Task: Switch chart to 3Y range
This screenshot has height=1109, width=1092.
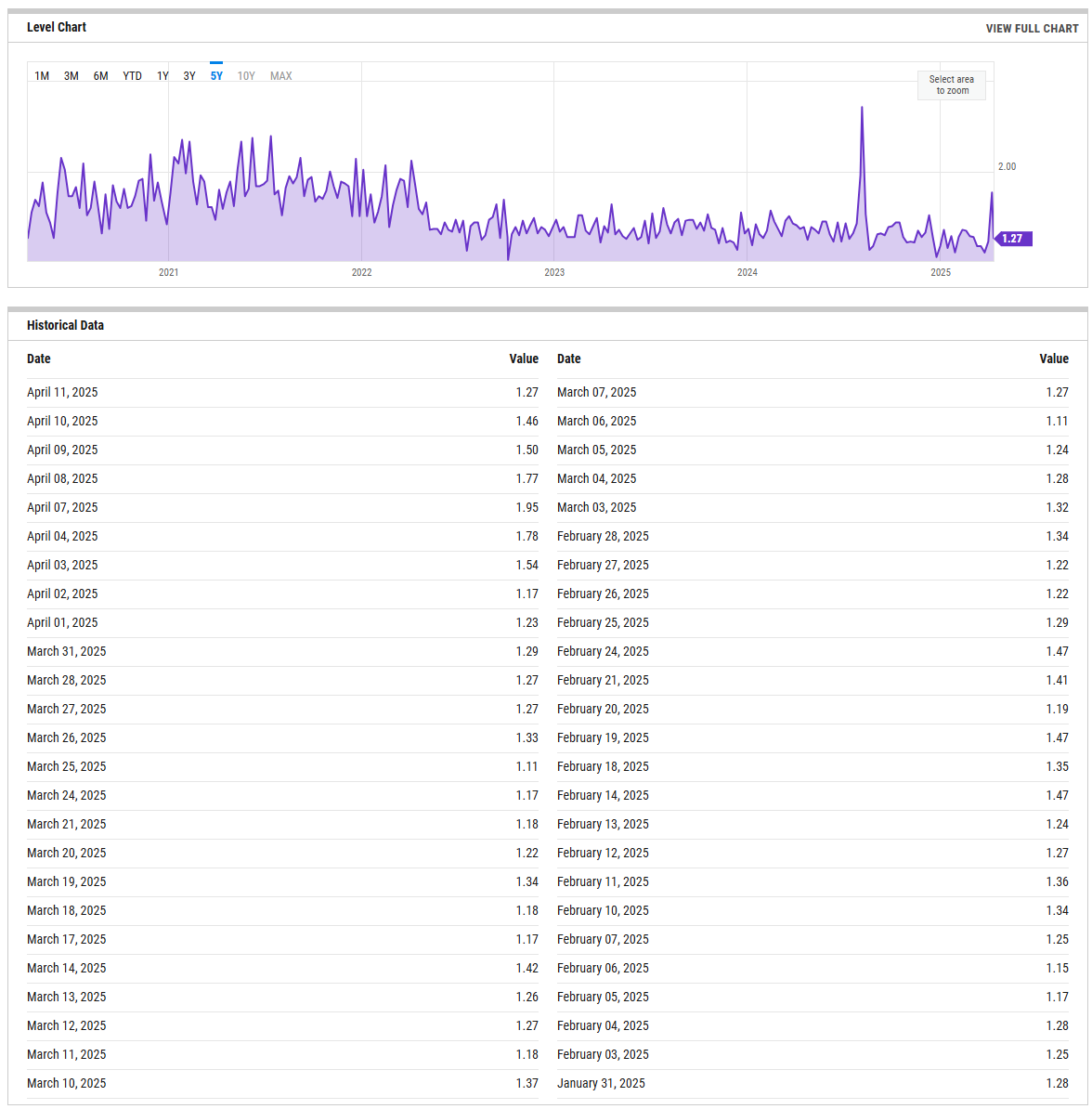Action: click(x=189, y=75)
